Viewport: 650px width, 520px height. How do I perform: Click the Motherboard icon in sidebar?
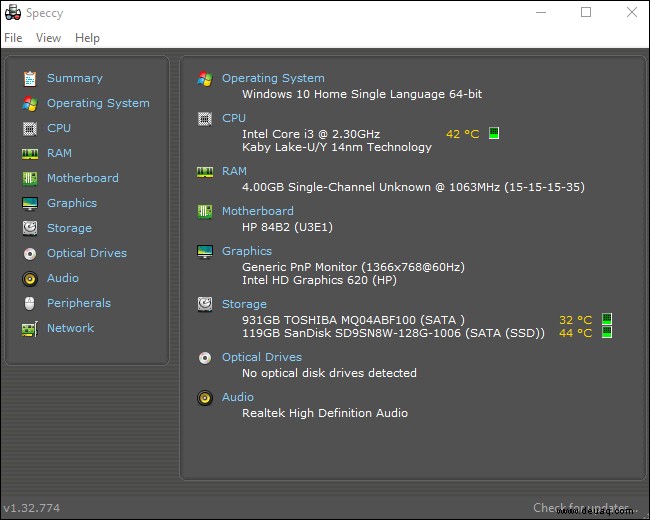(x=30, y=178)
